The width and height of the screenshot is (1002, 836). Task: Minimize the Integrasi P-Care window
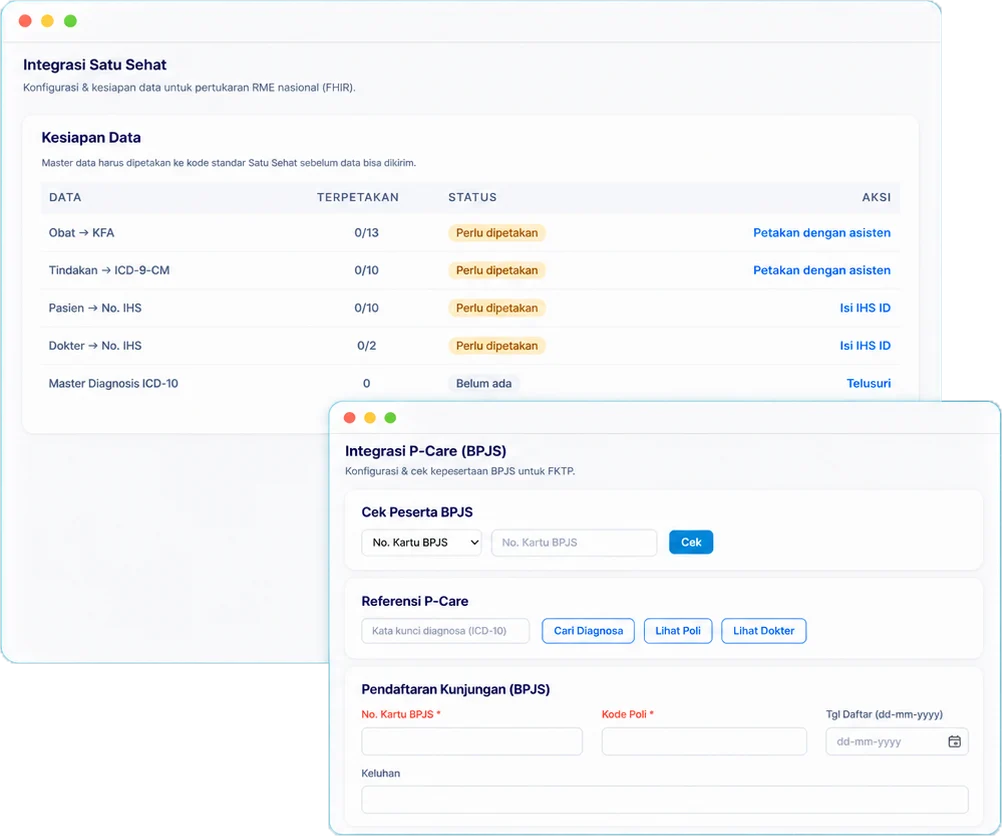[x=370, y=417]
